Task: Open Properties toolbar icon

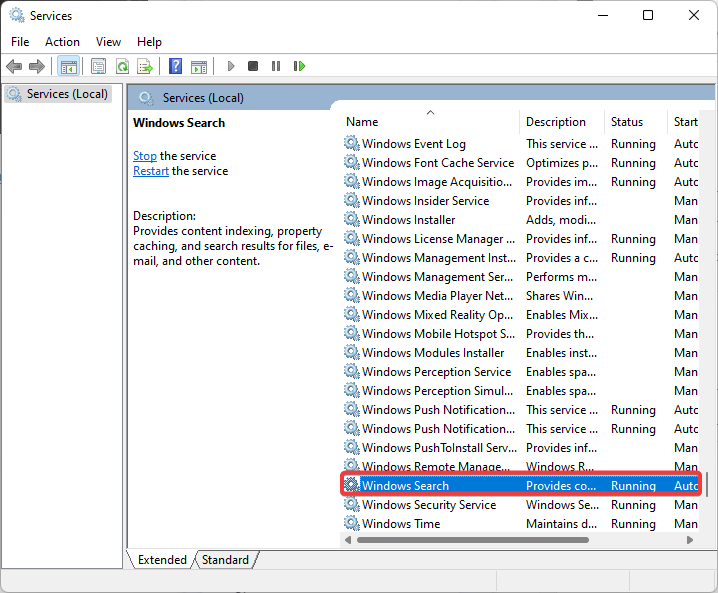Action: click(x=98, y=66)
